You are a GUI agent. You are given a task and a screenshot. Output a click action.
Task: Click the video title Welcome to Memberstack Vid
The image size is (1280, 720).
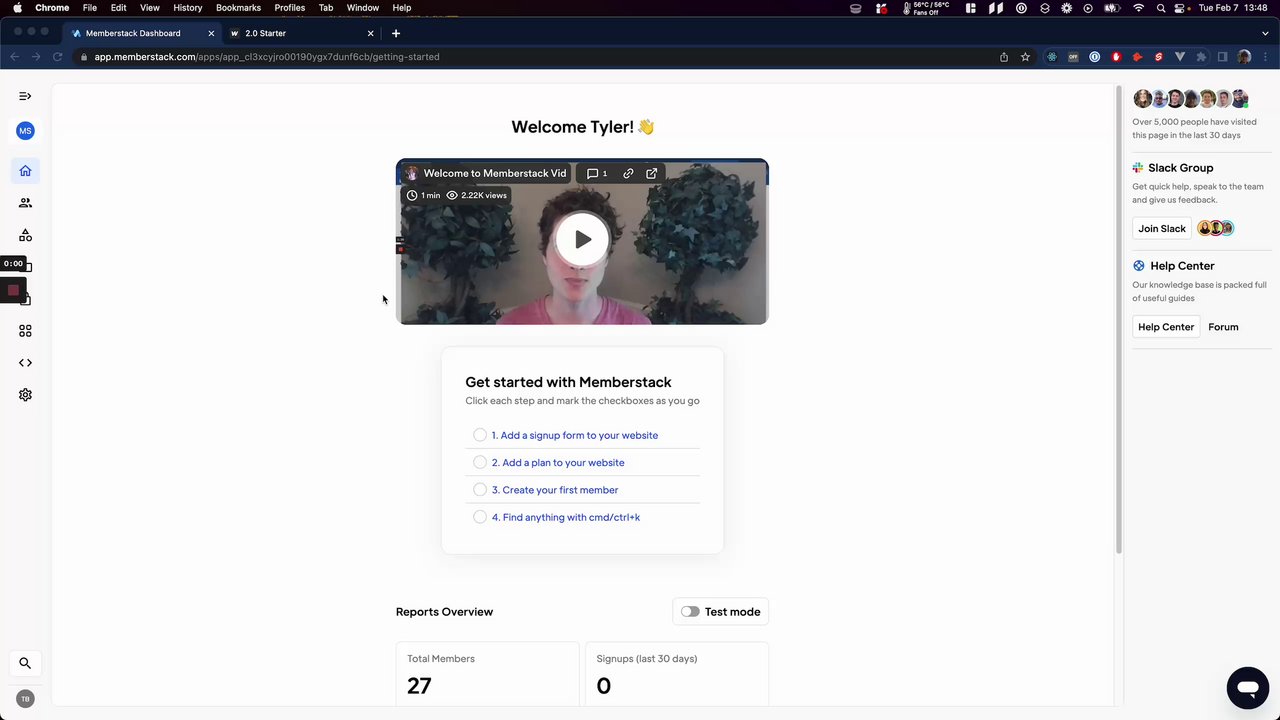[494, 173]
